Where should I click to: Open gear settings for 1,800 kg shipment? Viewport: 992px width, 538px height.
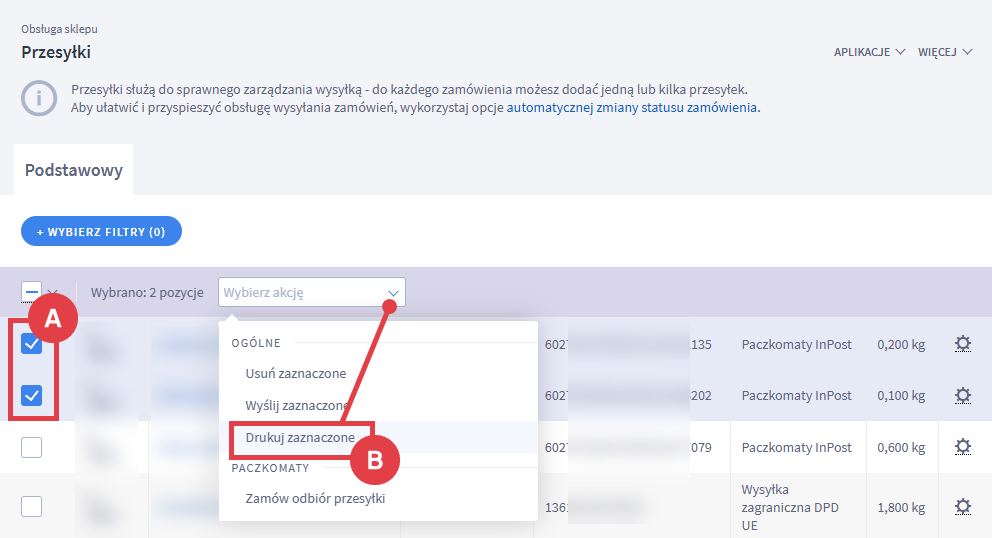click(x=962, y=507)
